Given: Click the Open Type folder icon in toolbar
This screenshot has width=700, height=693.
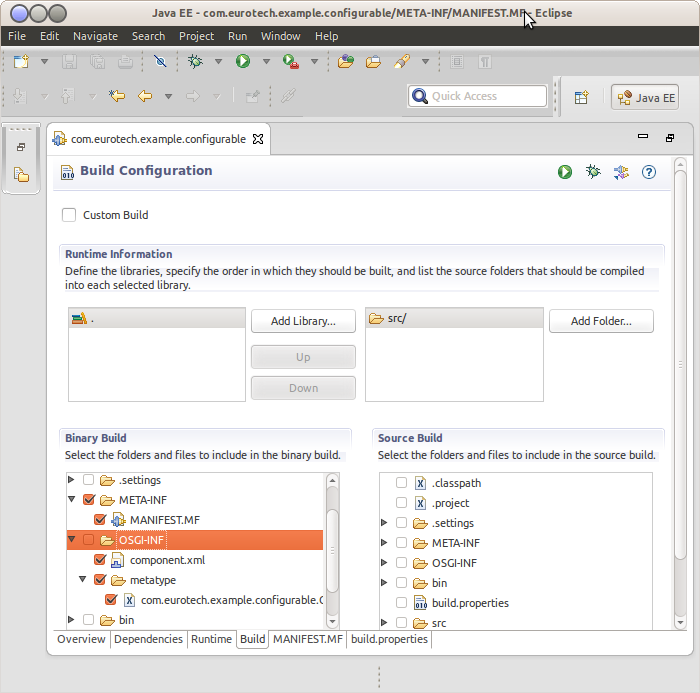Looking at the screenshot, I should pyautogui.click(x=346, y=61).
